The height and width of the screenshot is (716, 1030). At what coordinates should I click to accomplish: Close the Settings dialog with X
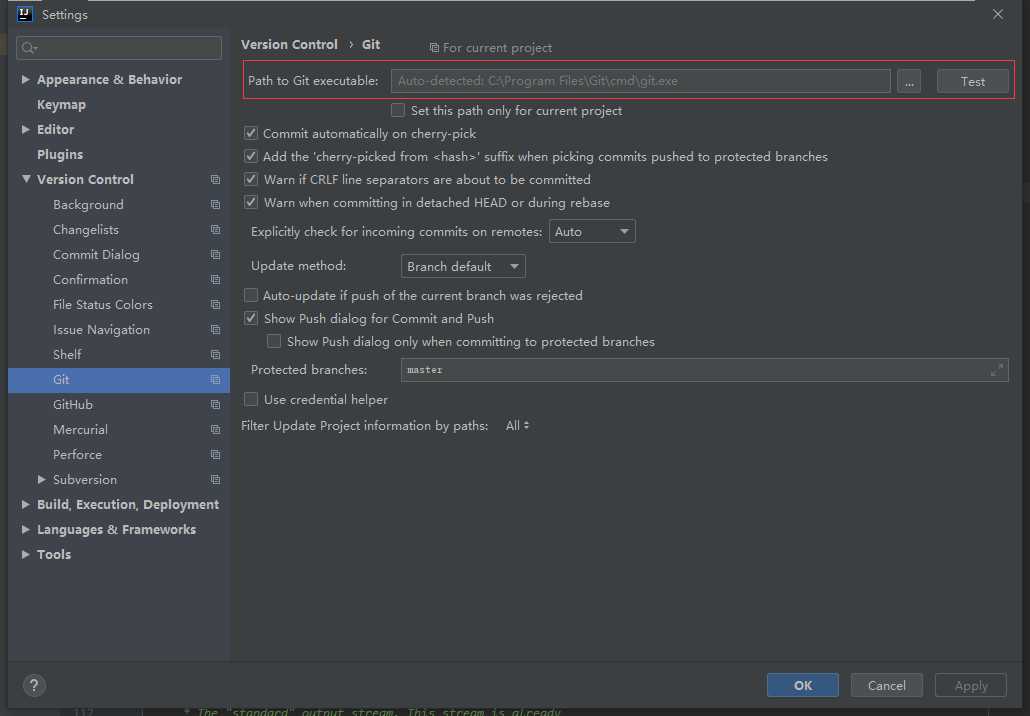[x=998, y=14]
